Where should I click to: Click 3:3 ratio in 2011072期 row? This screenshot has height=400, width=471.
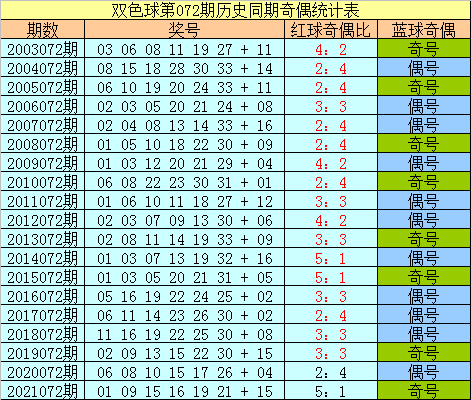click(331, 202)
